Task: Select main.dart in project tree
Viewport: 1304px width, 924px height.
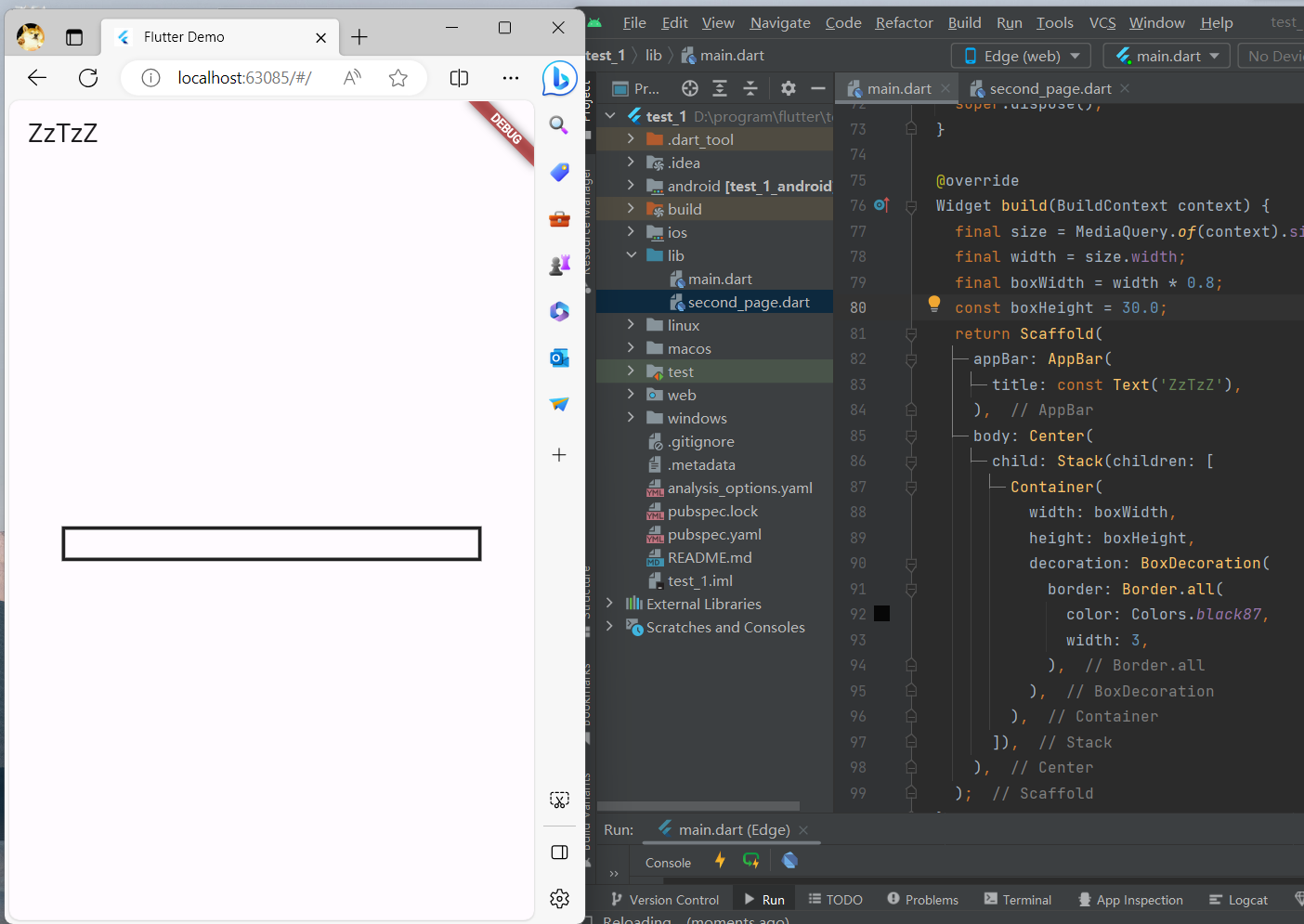Action: pos(720,279)
